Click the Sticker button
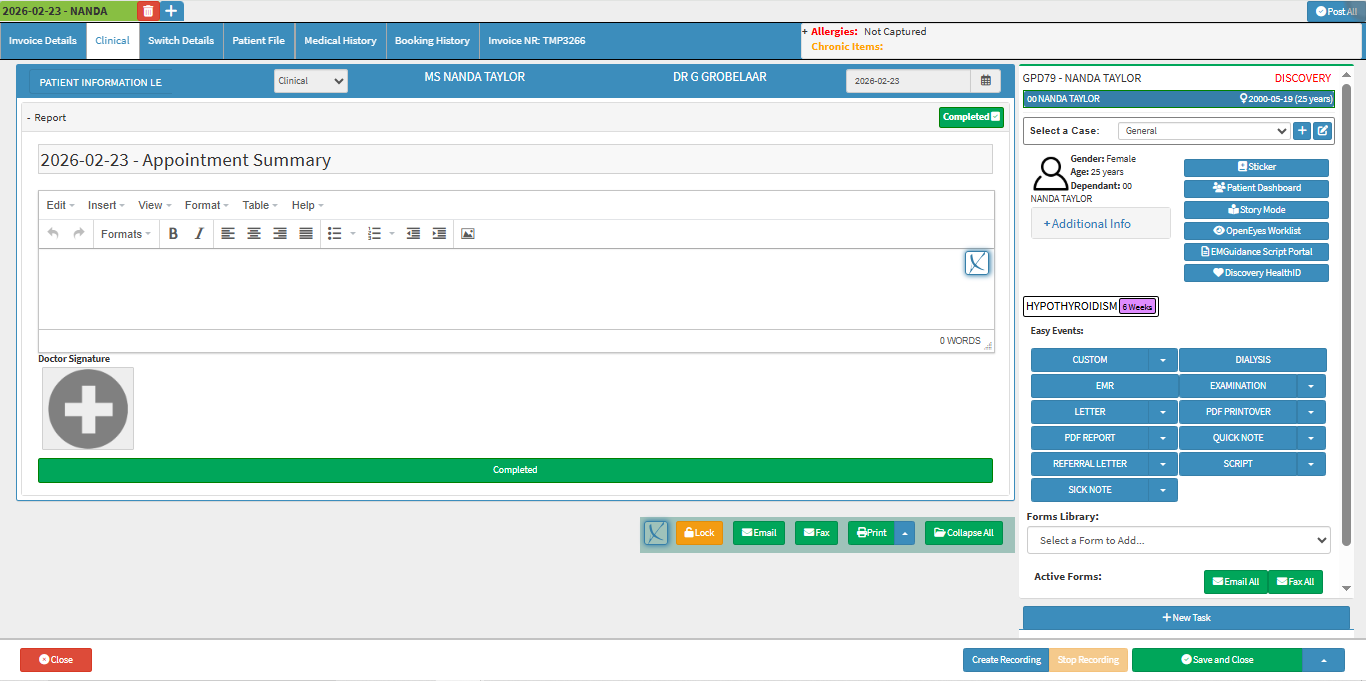Image resolution: width=1366 pixels, height=681 pixels. coord(1256,167)
